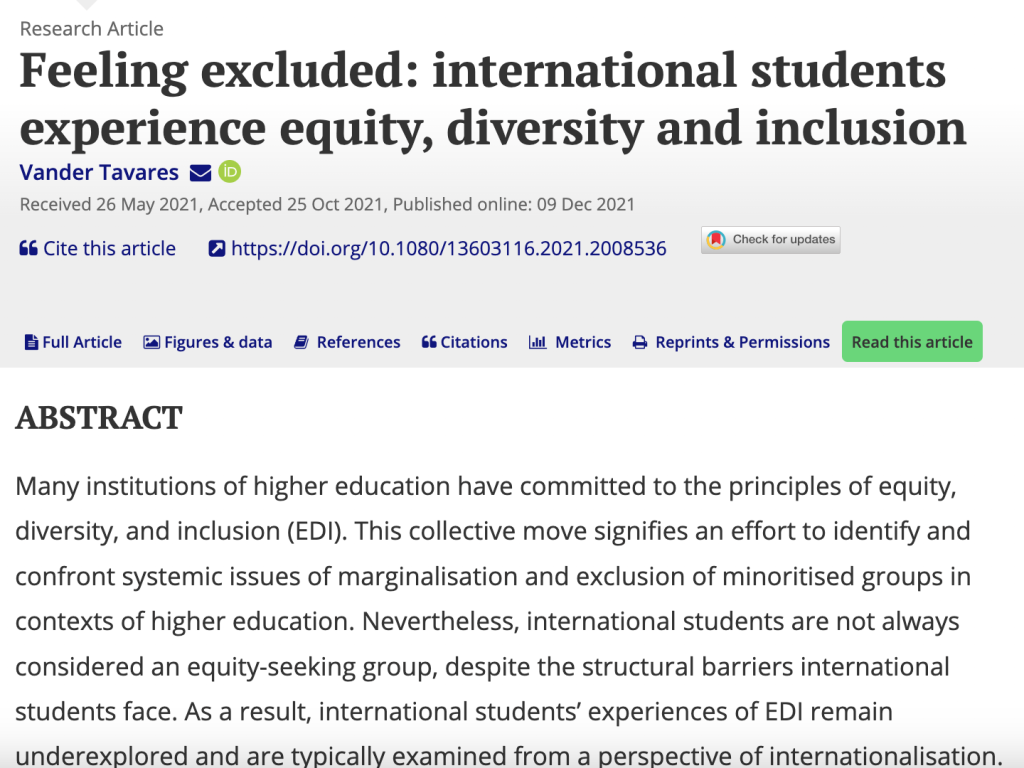Open the green ORCID iD icon
Image resolution: width=1024 pixels, height=768 pixels.
coord(229,172)
